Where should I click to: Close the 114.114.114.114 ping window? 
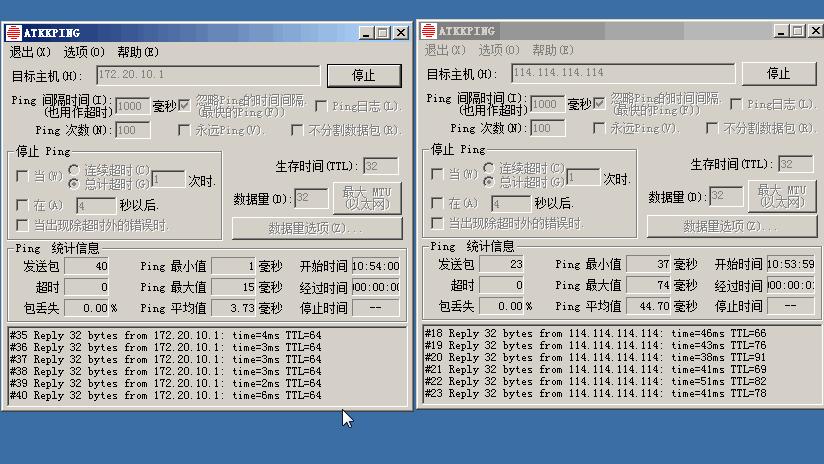(813, 31)
